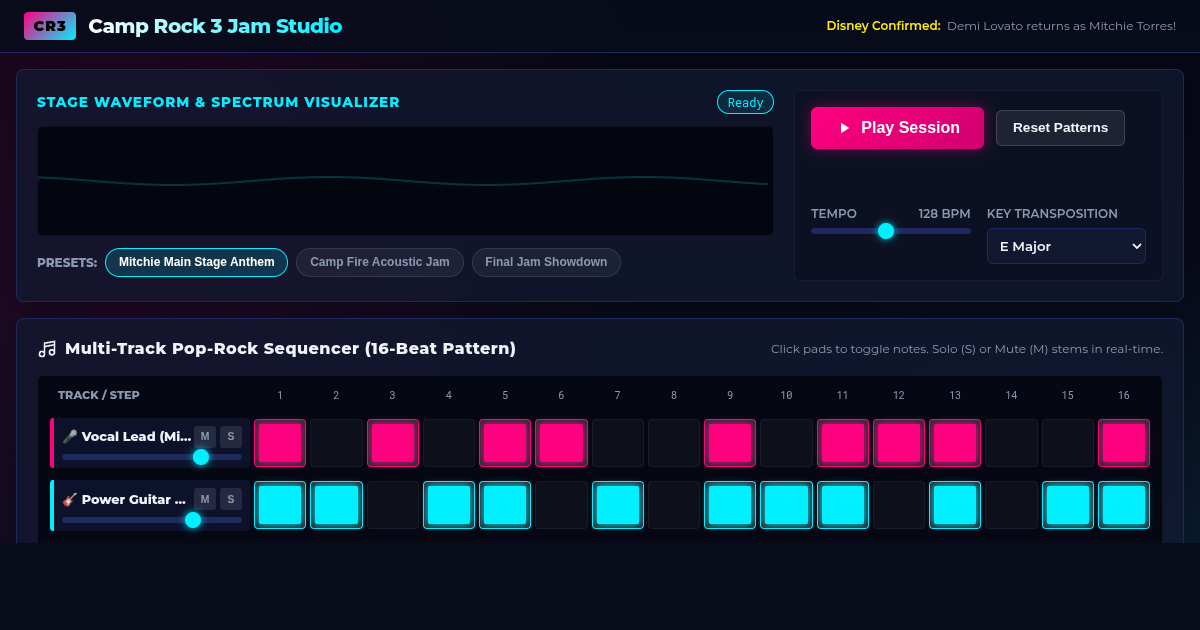The image size is (1200, 630).
Task: Mute the Power Guitar track
Action: coord(205,499)
